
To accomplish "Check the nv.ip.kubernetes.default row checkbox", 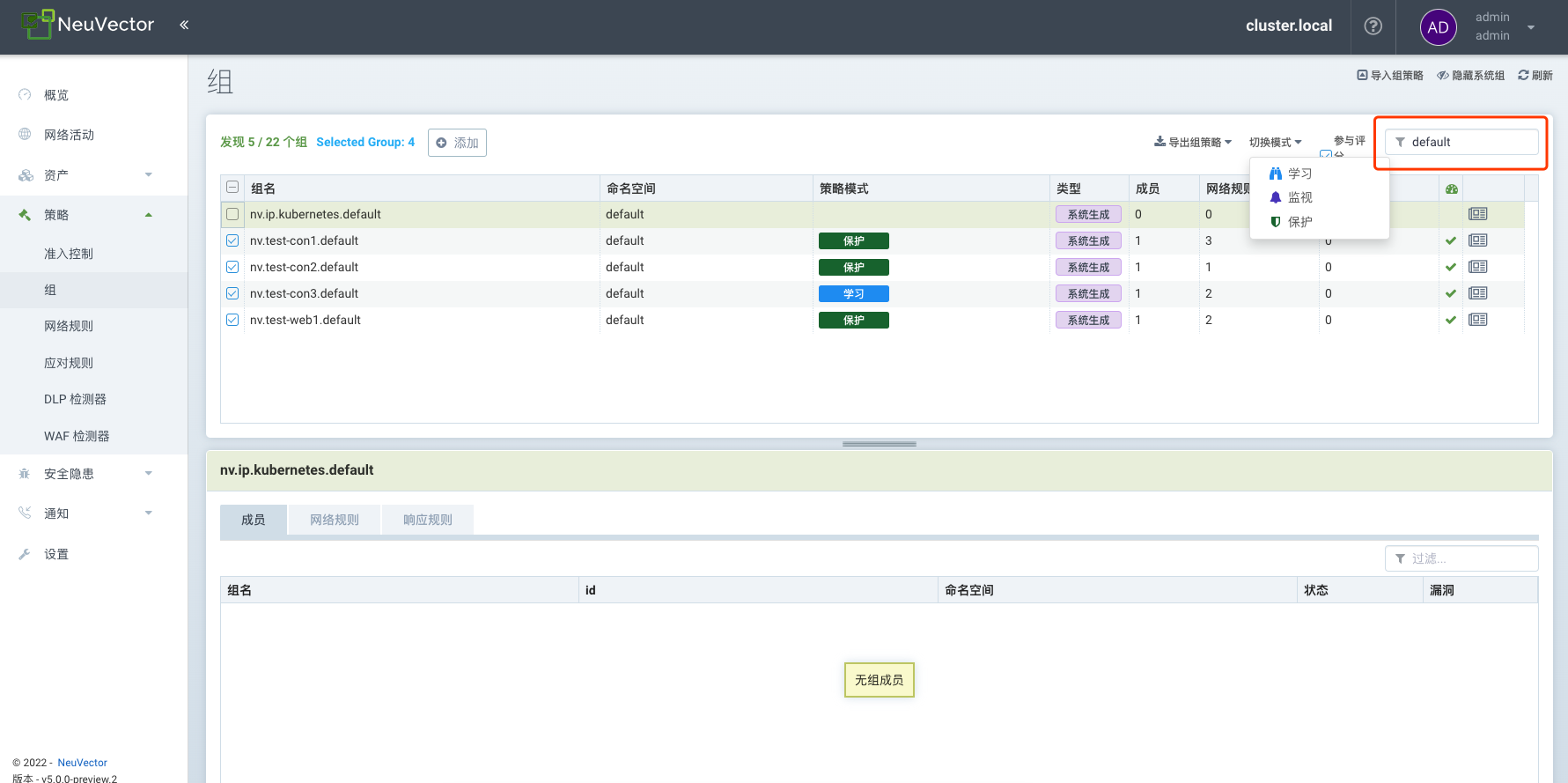I will (x=232, y=214).
